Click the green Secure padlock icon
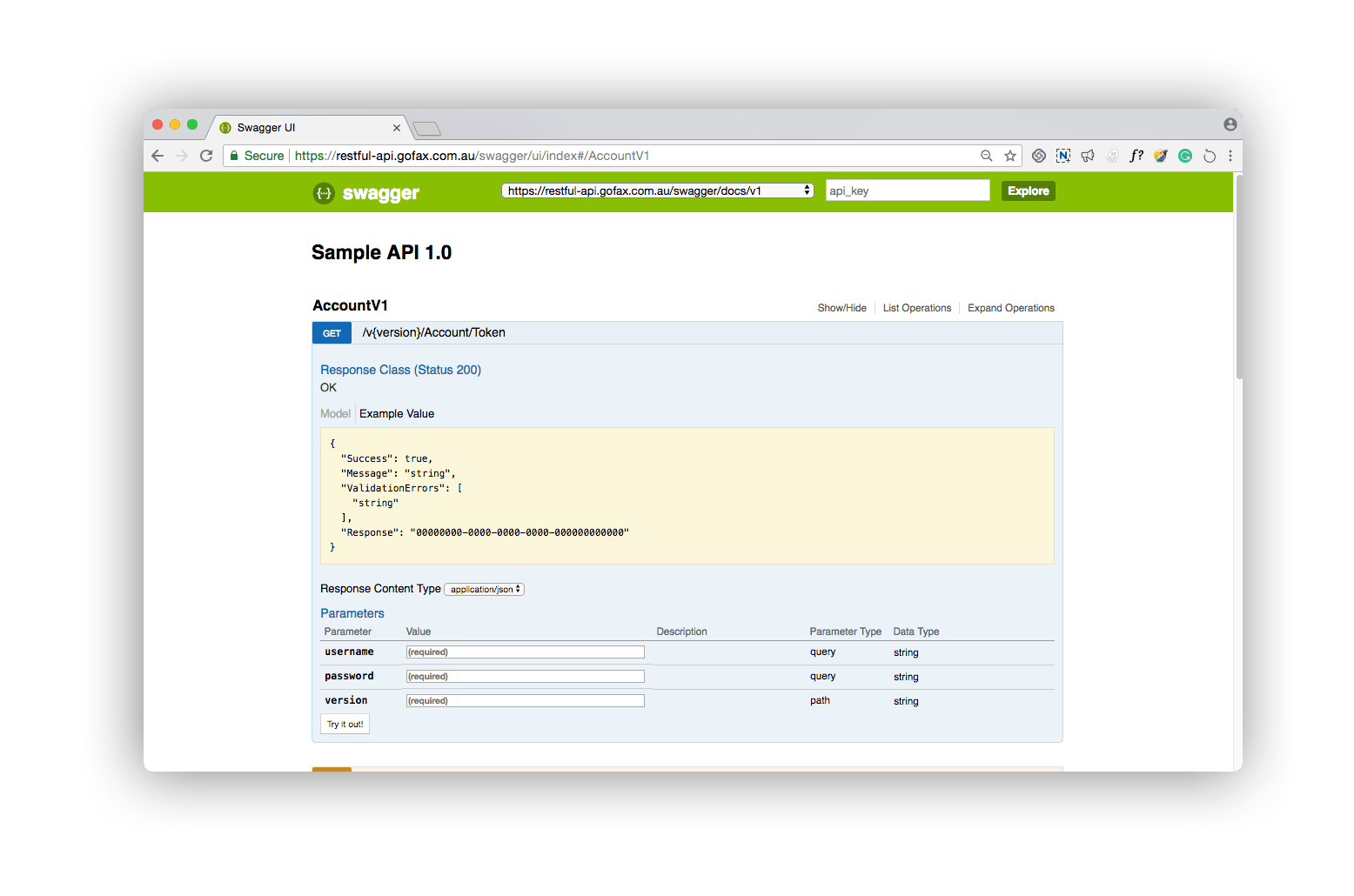The image size is (1354, 896). tap(234, 156)
